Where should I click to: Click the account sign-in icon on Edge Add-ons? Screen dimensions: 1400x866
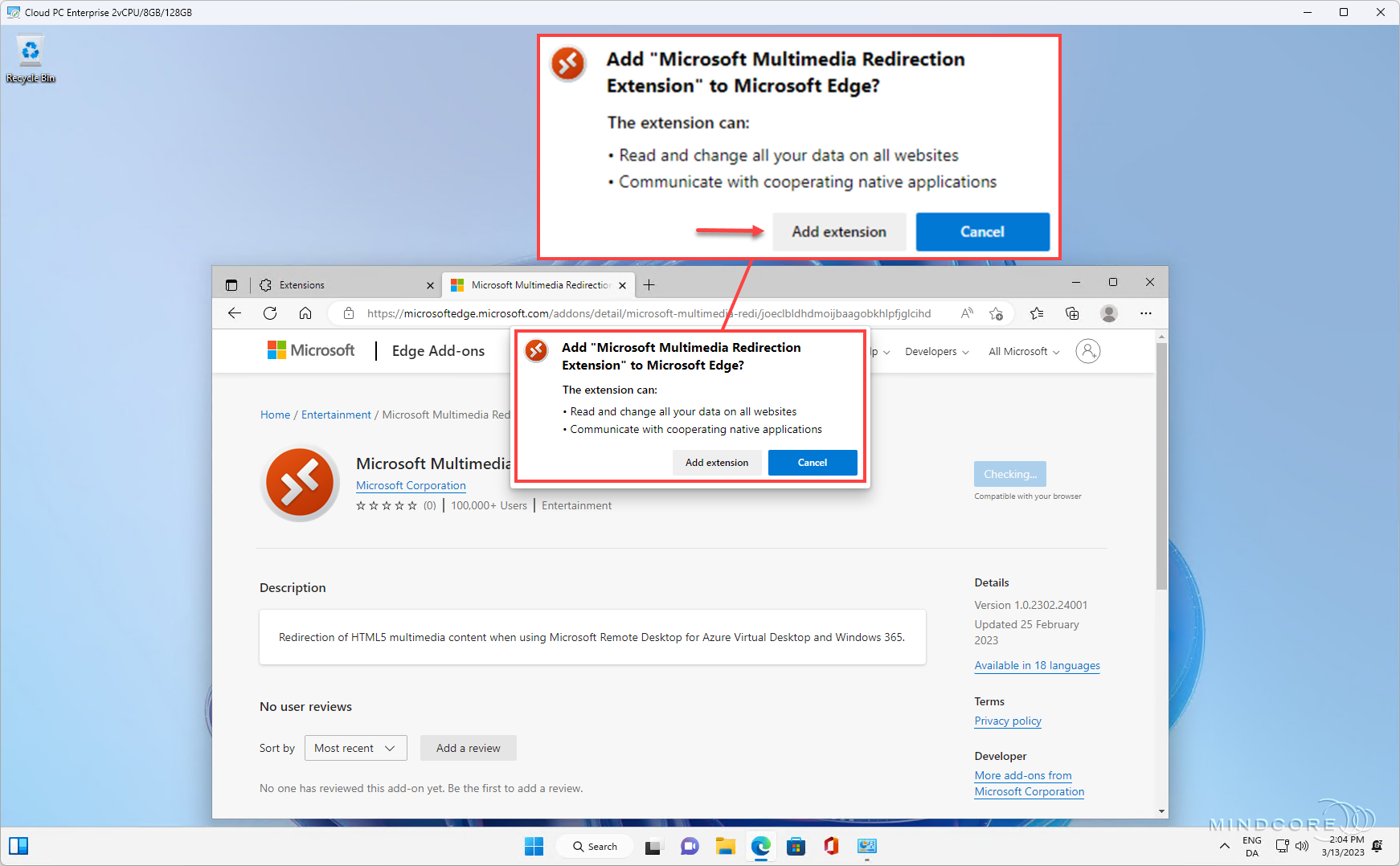[1087, 351]
